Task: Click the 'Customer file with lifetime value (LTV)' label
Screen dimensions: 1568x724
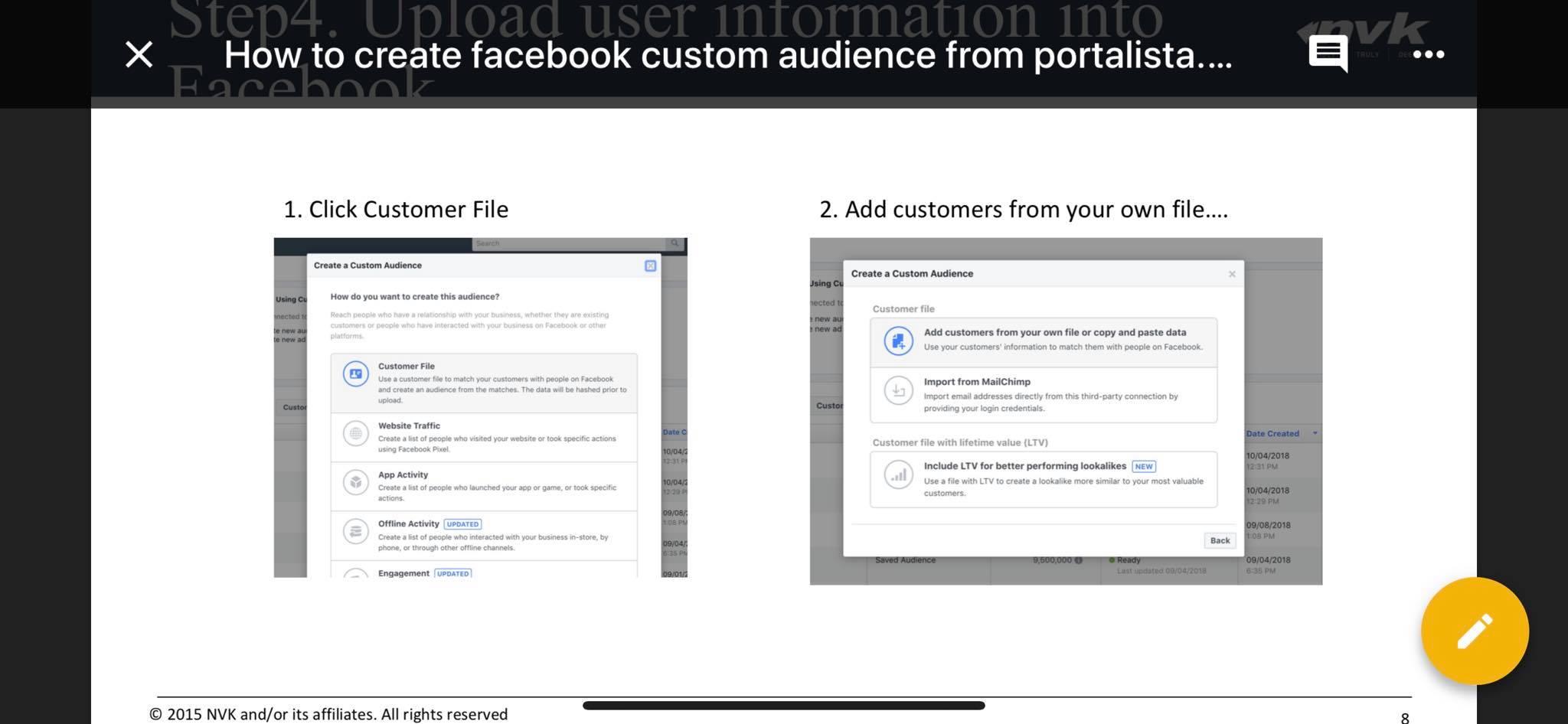Action: 960,442
